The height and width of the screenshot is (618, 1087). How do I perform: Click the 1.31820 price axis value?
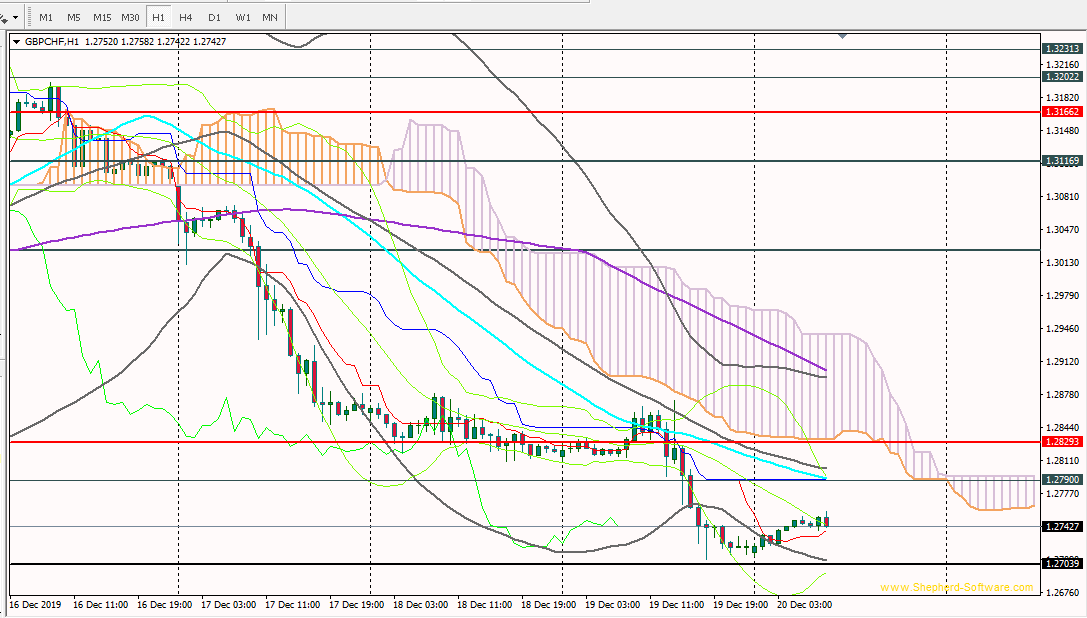click(x=1063, y=98)
